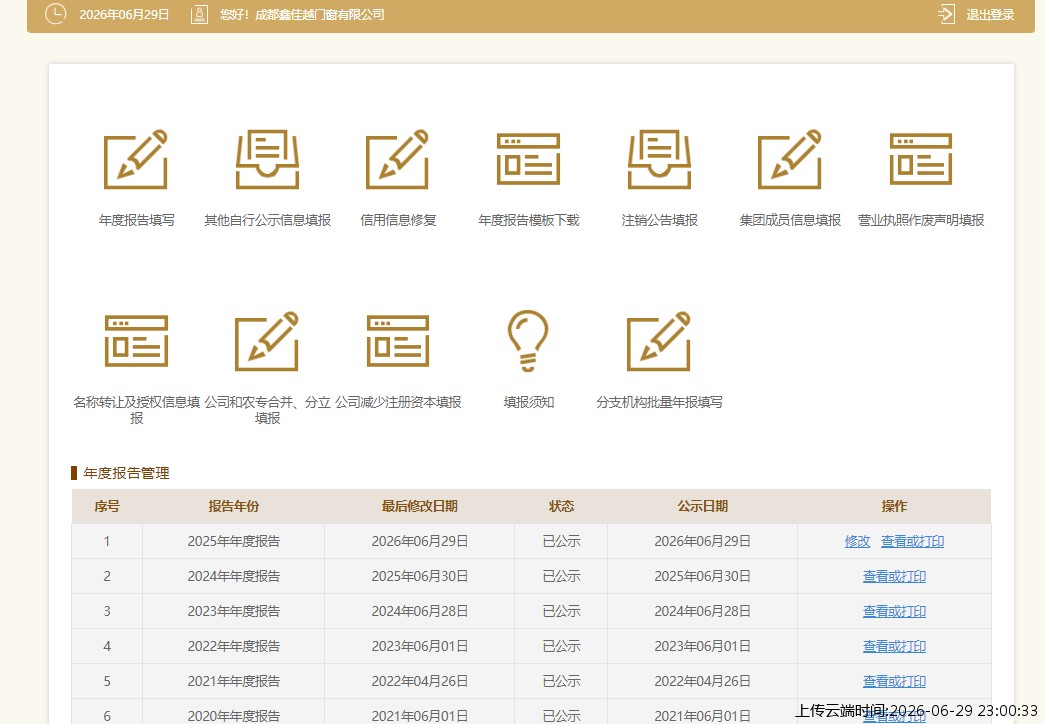Click the 公司减少注册资本填报 label
1045x724 pixels.
[398, 402]
